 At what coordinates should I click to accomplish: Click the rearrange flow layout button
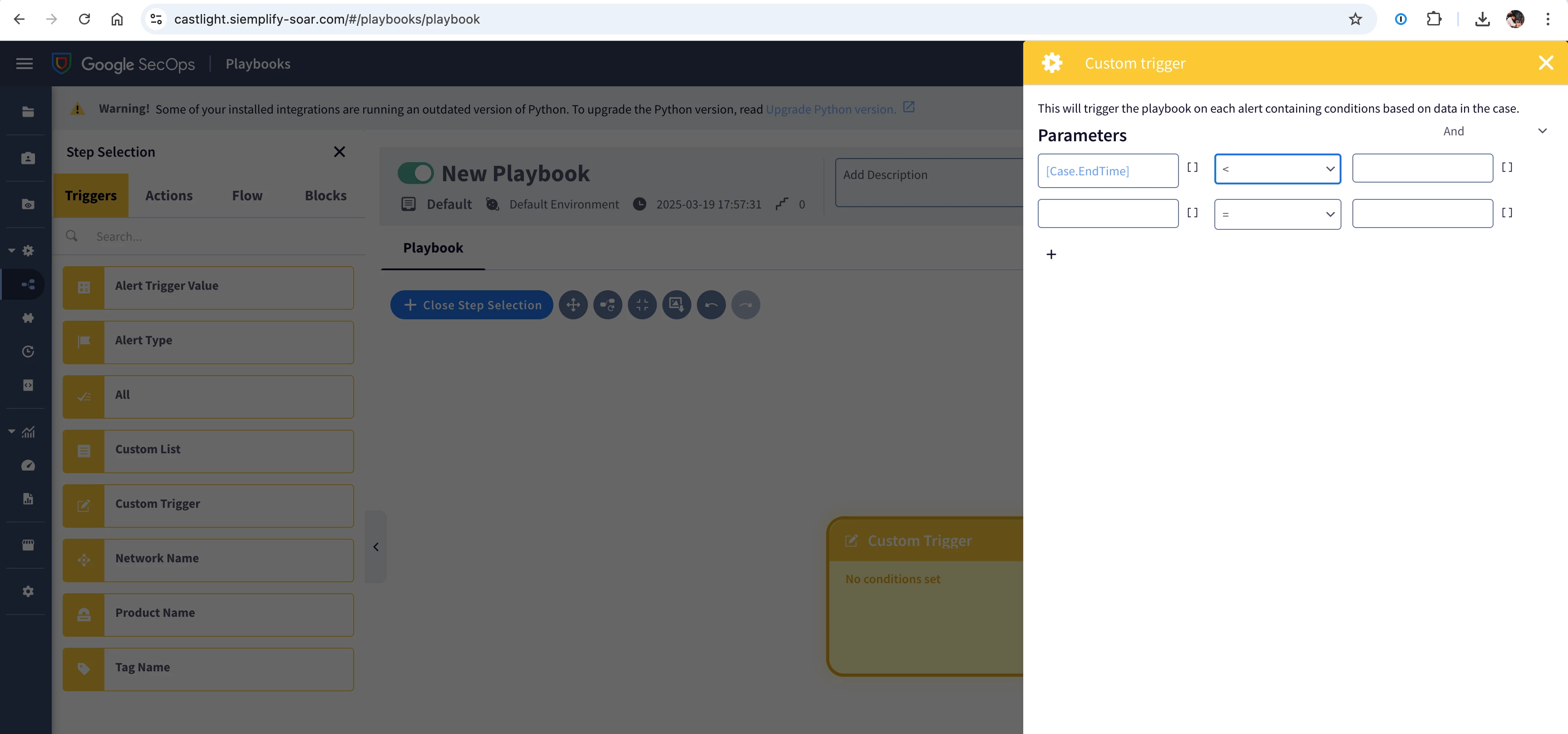click(607, 305)
